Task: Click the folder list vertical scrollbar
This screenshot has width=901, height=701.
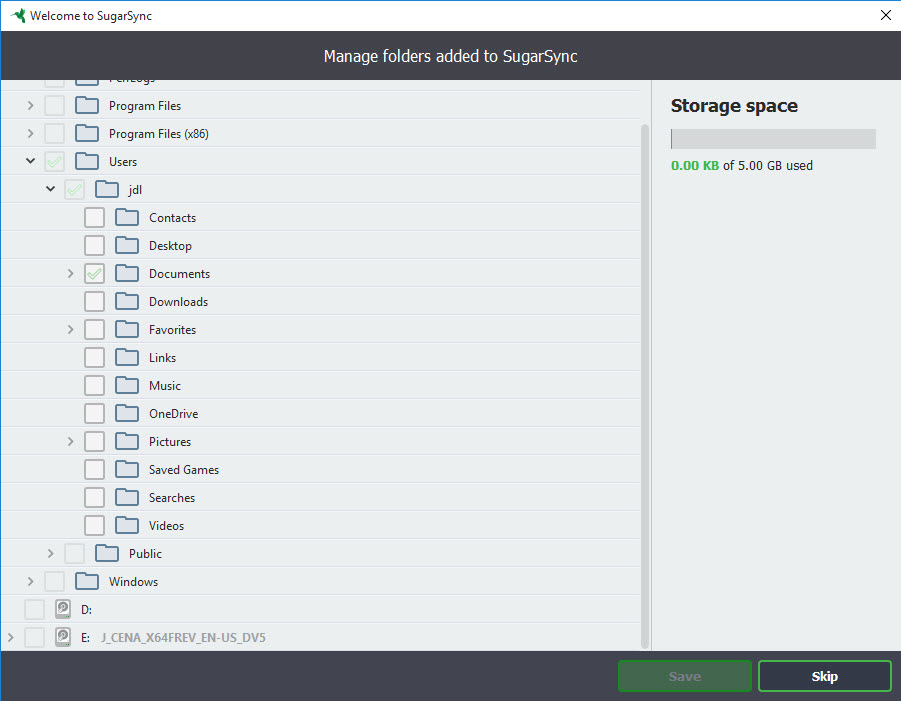Action: pyautogui.click(x=645, y=386)
